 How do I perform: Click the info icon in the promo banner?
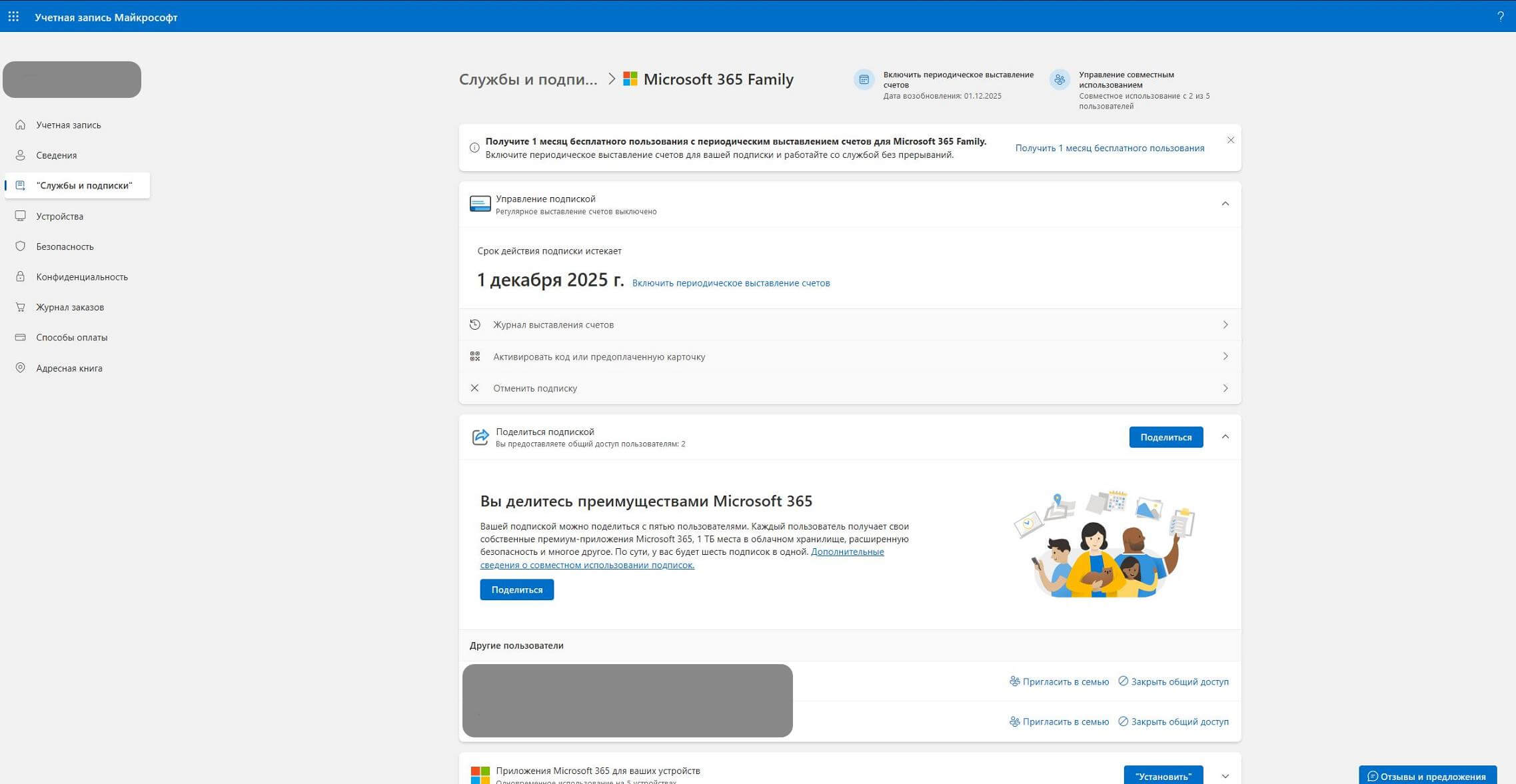tap(474, 148)
